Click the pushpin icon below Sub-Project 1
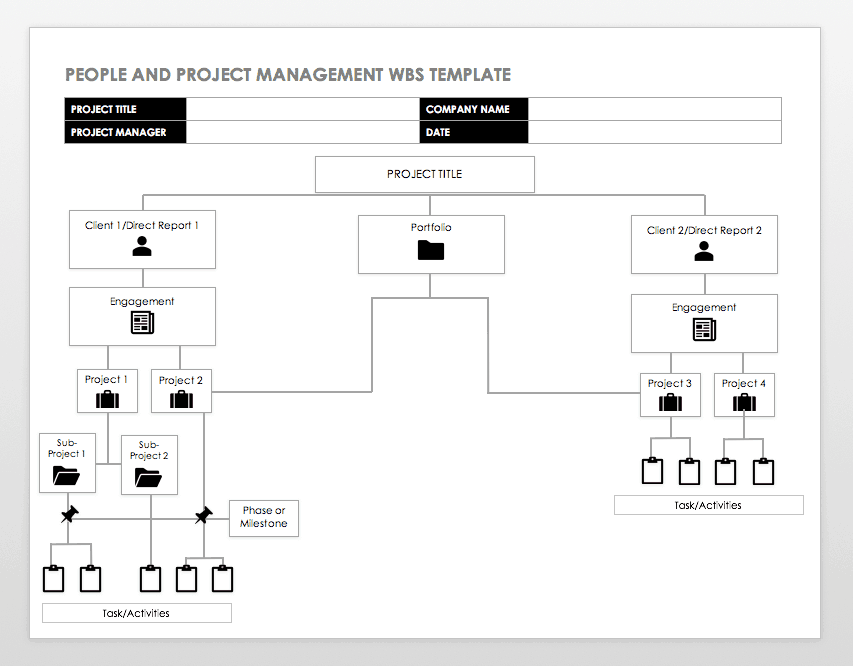The image size is (853, 666). click(69, 514)
